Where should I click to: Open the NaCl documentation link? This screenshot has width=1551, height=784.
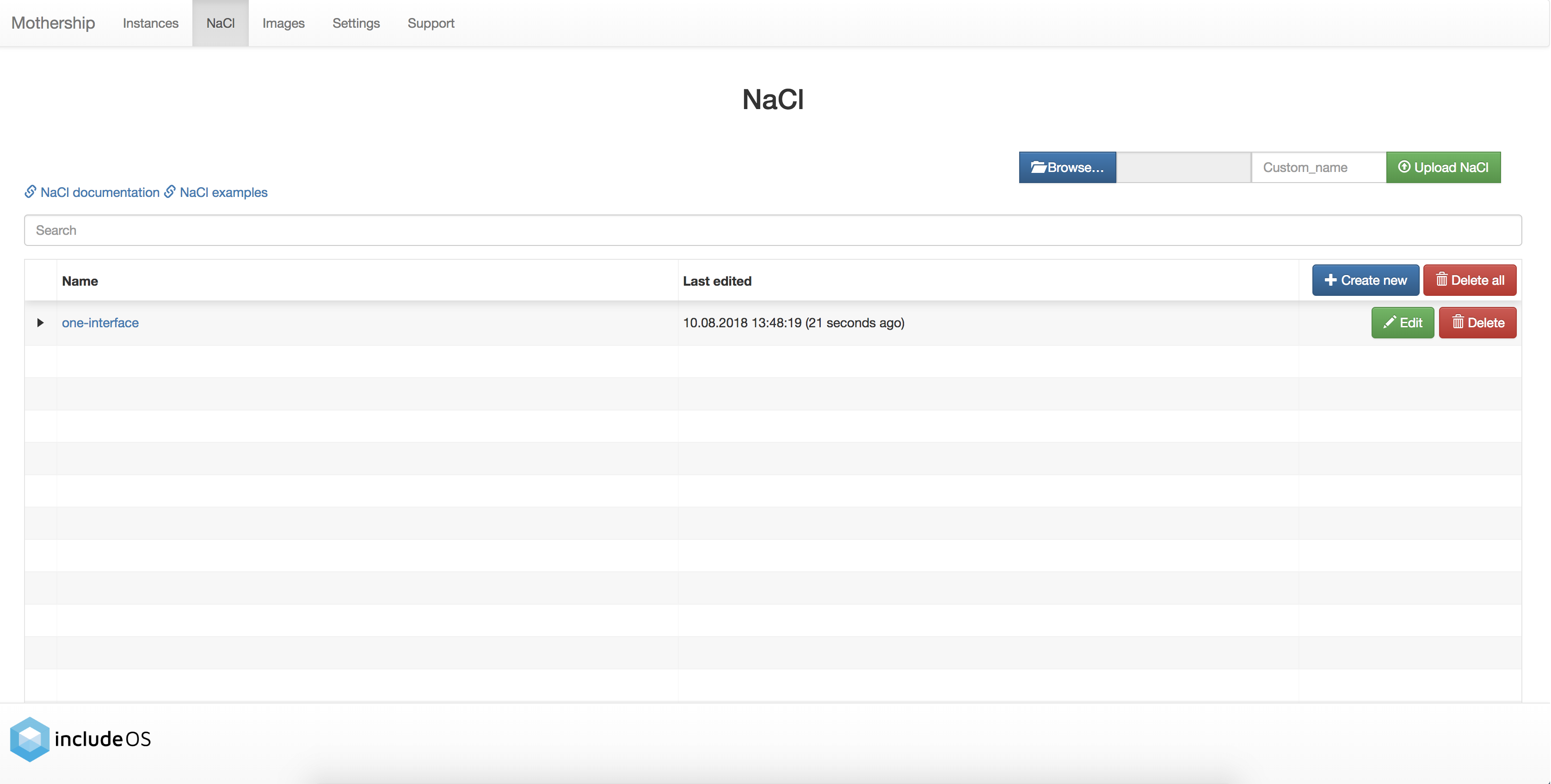click(92, 192)
